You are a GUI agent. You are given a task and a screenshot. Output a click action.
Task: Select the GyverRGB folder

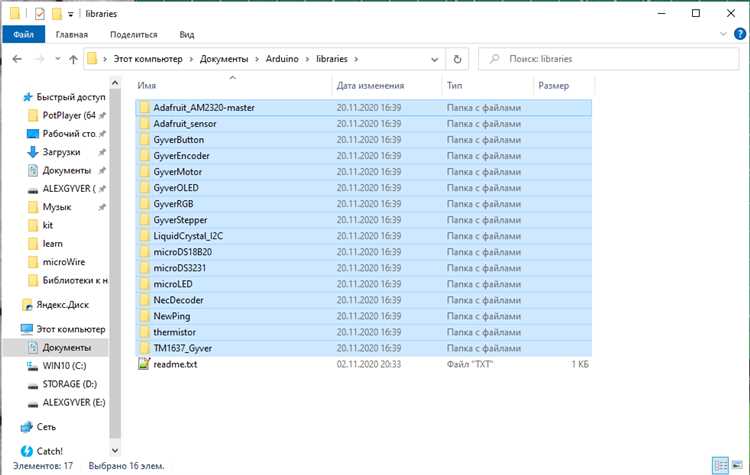364,204
